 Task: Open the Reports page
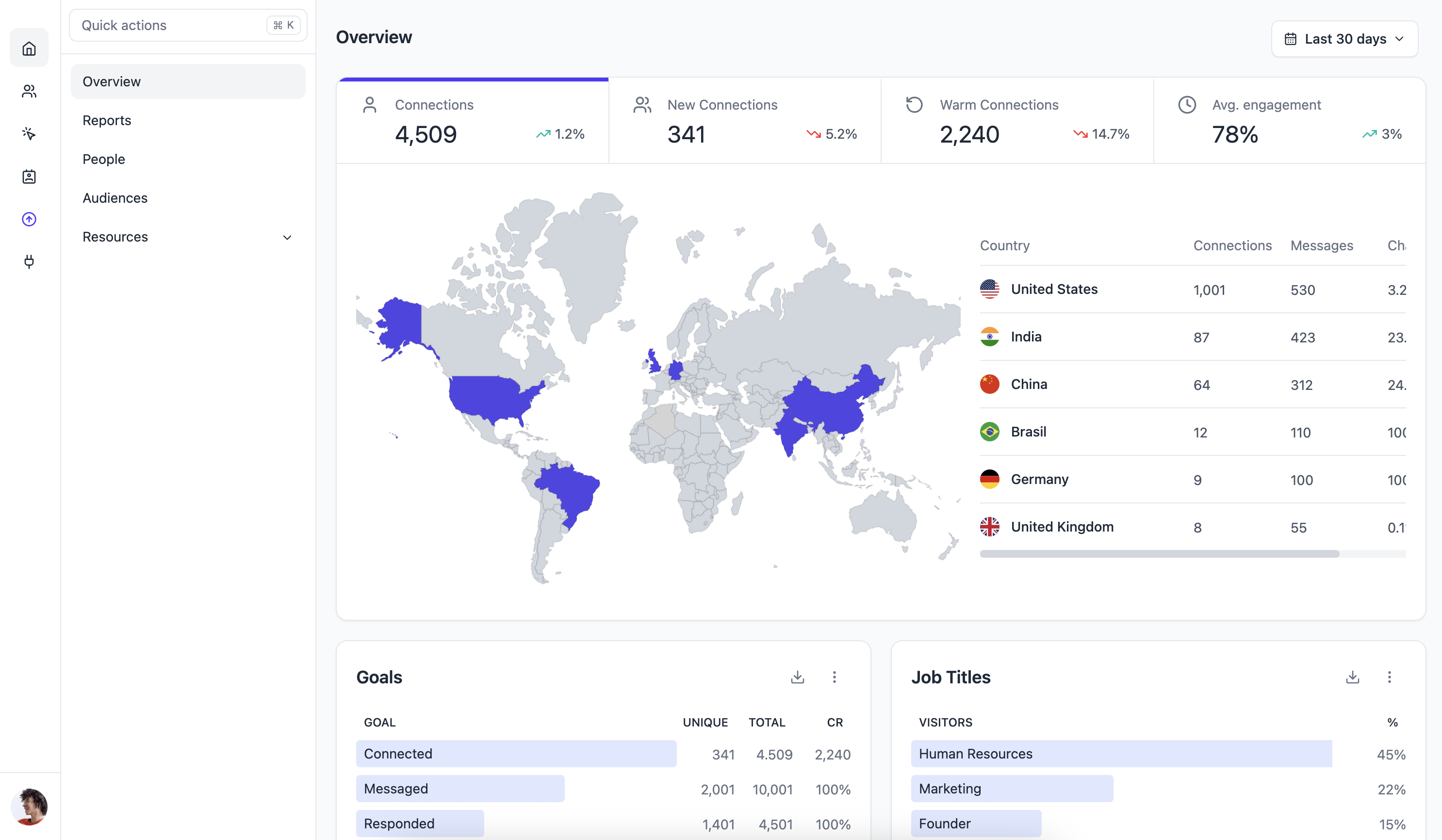coord(106,120)
